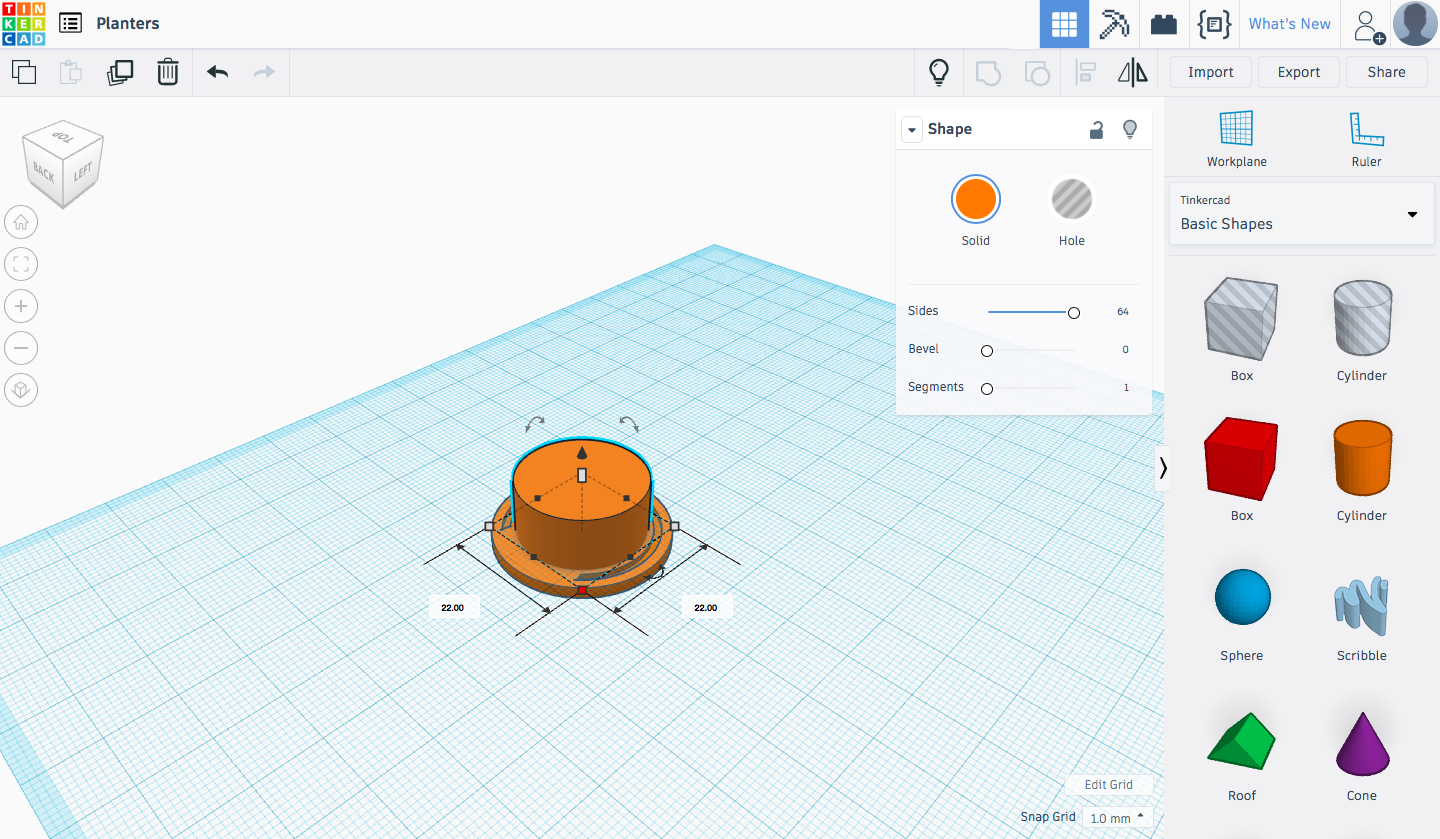Click the black cone lift handle
The height and width of the screenshot is (839, 1440).
(x=582, y=453)
